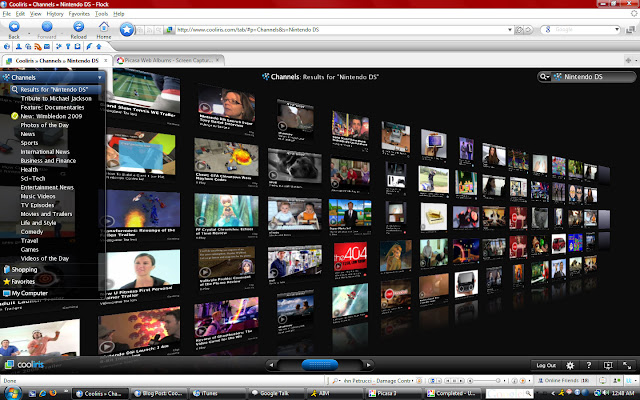Toggle Cooliris fullscreen arrows icon

(x=627, y=365)
